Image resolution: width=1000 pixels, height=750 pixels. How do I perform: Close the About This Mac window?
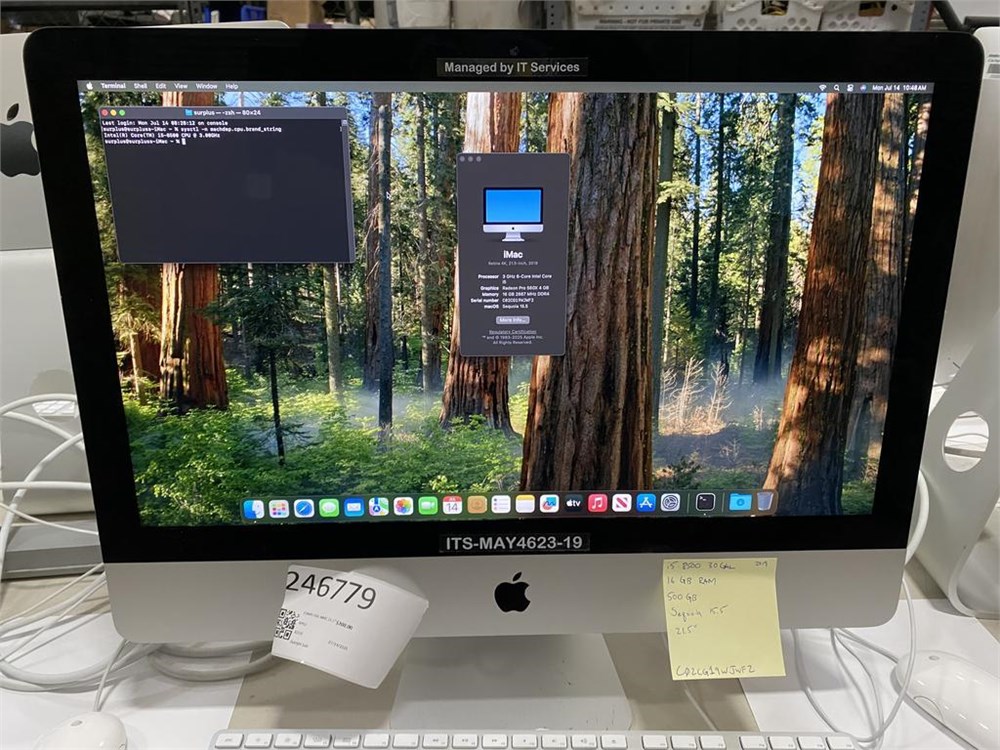pos(464,159)
